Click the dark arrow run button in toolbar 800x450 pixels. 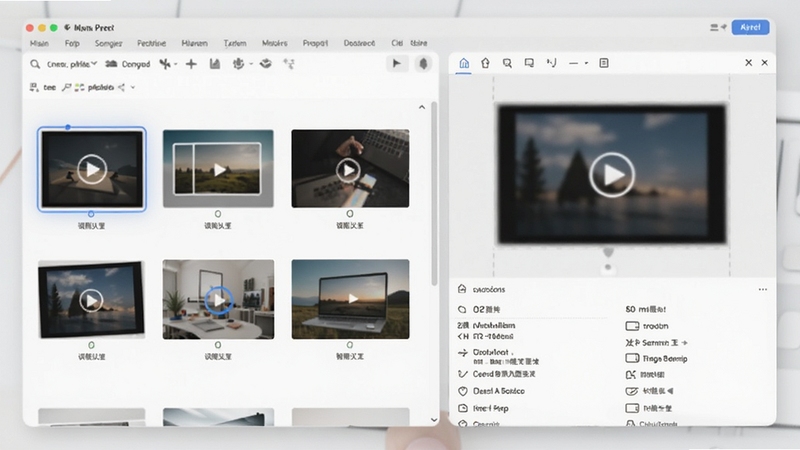click(396, 64)
